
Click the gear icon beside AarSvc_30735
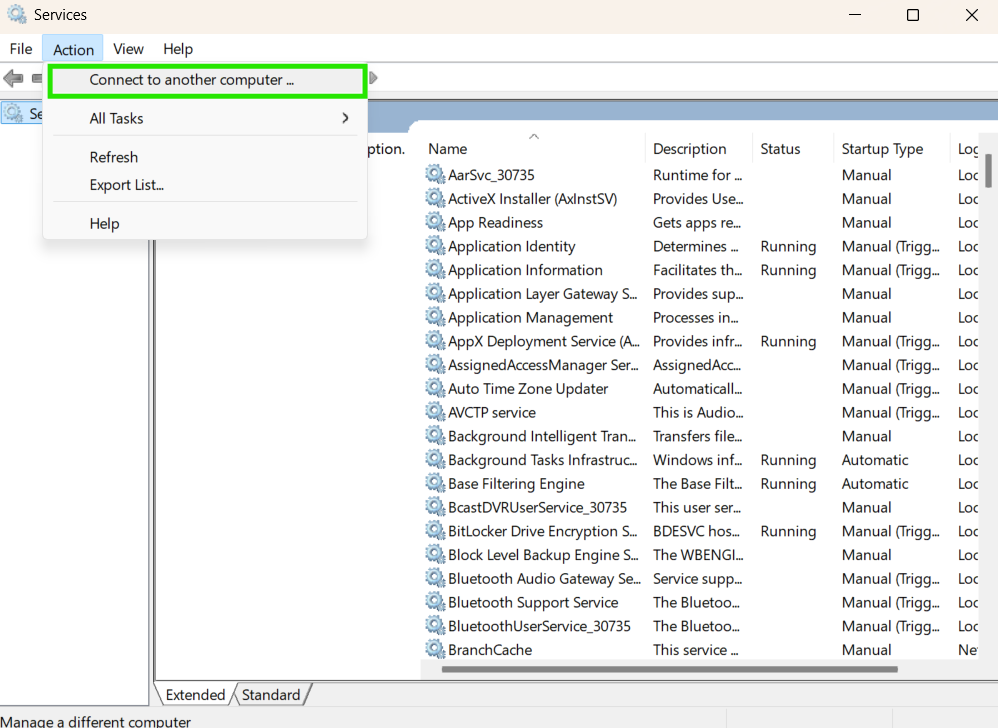coord(435,174)
